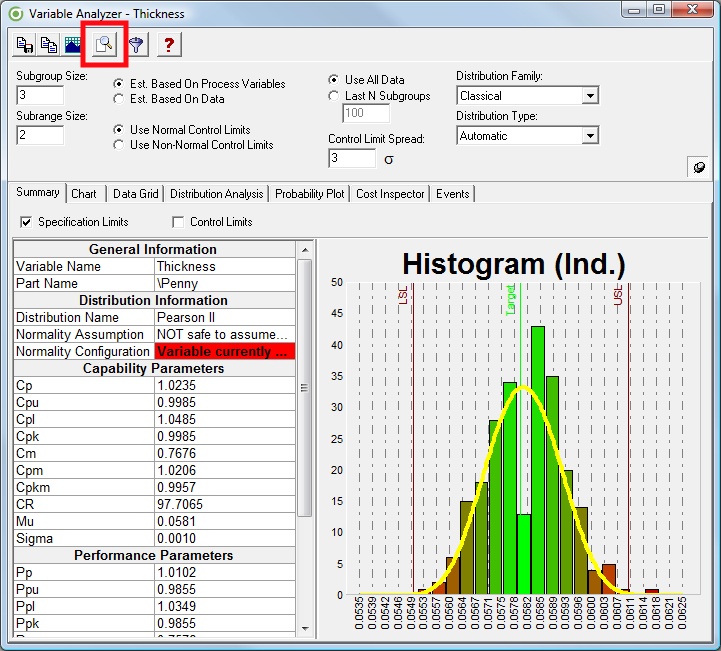Switch to the Chart tab
The image size is (721, 651).
(84, 194)
